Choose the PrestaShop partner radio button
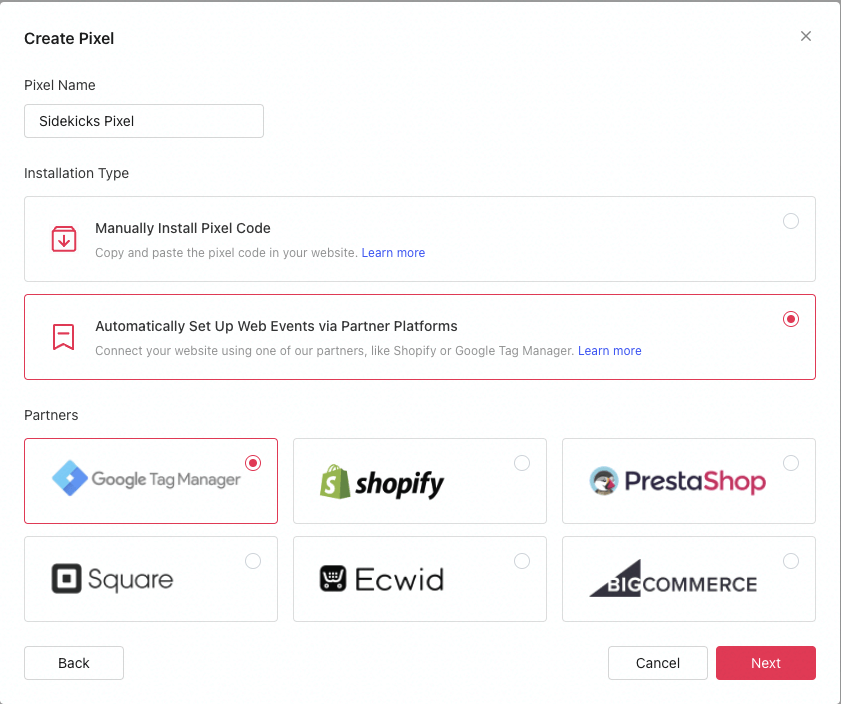The image size is (841, 704). point(791,463)
